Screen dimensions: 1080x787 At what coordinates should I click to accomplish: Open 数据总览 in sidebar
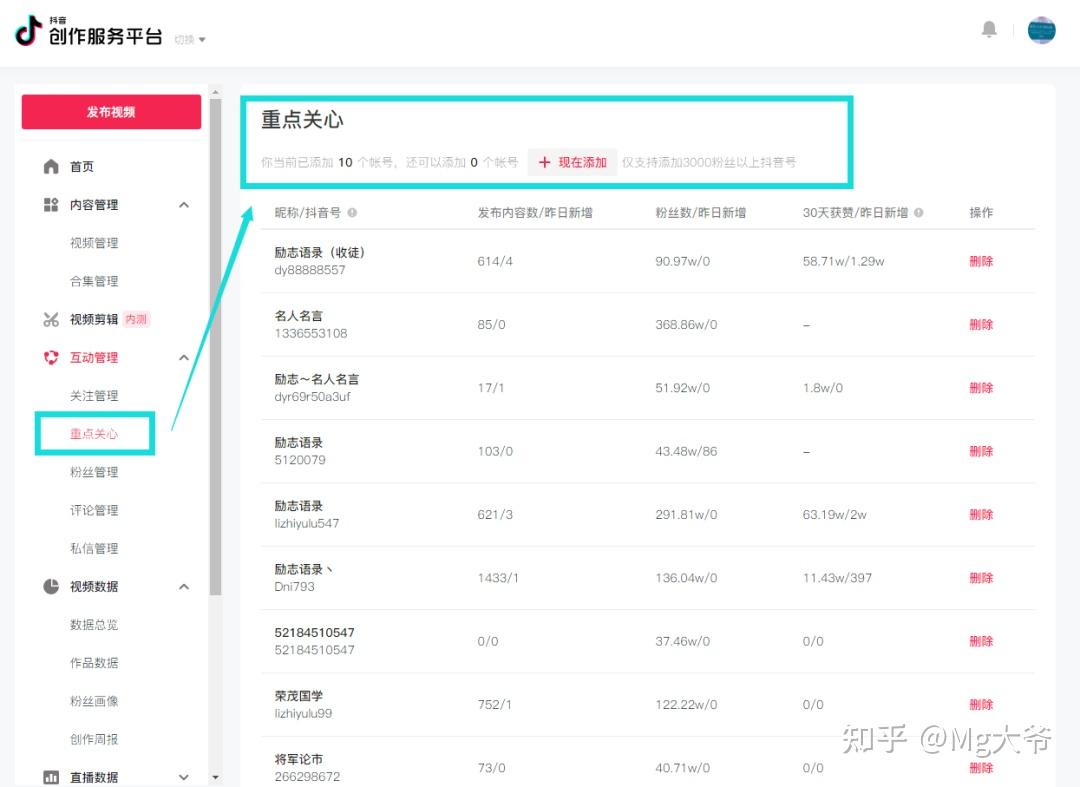[x=94, y=625]
